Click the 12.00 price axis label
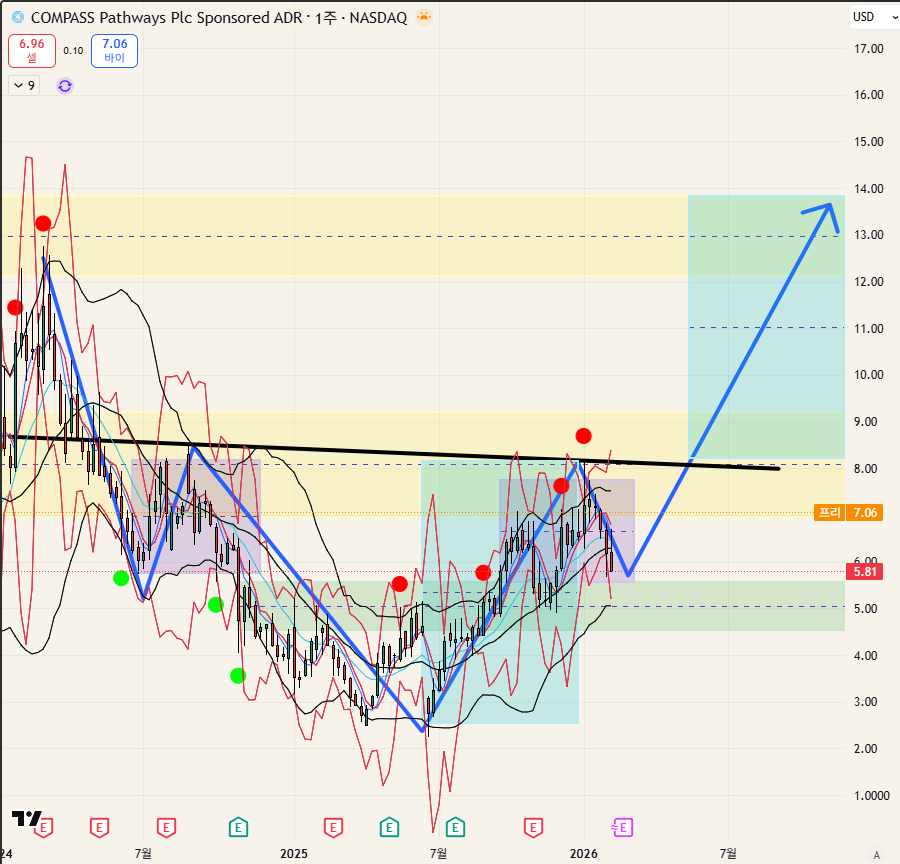The height and width of the screenshot is (864, 900). (x=868, y=282)
